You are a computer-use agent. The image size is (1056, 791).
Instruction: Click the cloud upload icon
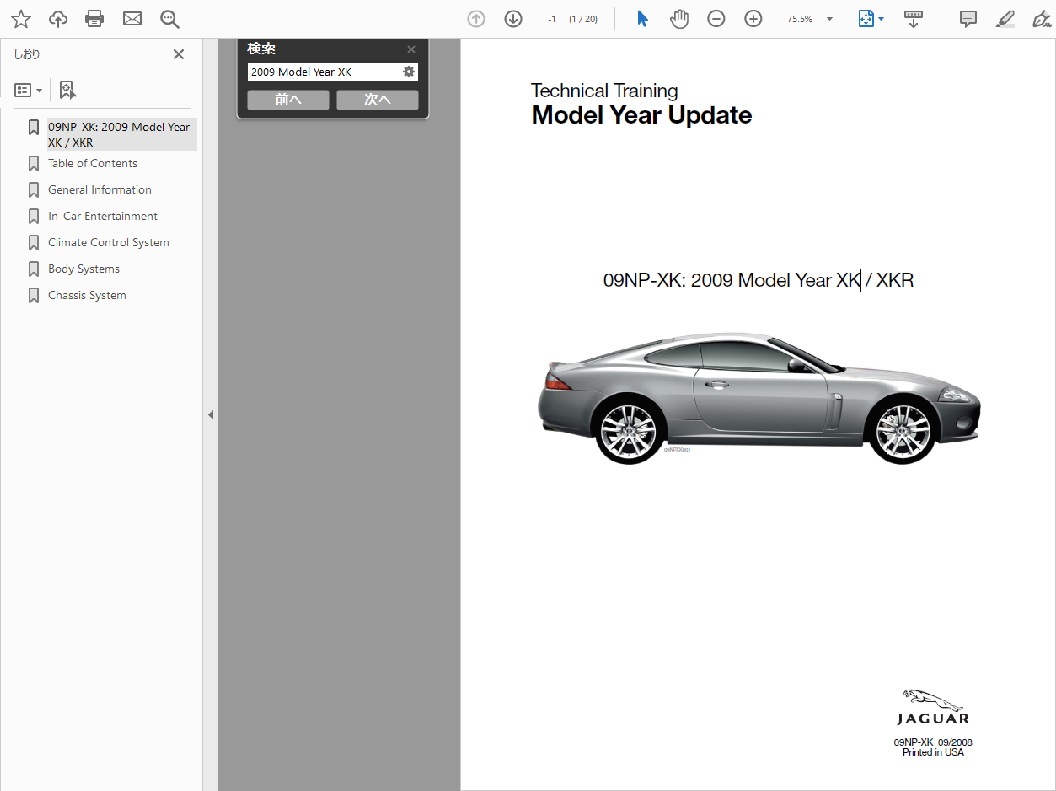tap(58, 19)
